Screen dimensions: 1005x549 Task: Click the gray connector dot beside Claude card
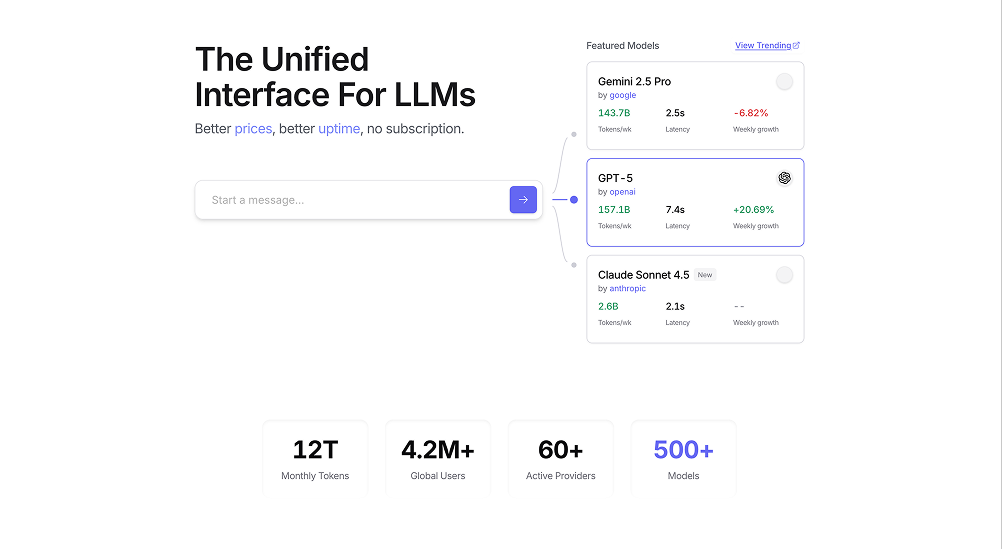[x=574, y=265]
